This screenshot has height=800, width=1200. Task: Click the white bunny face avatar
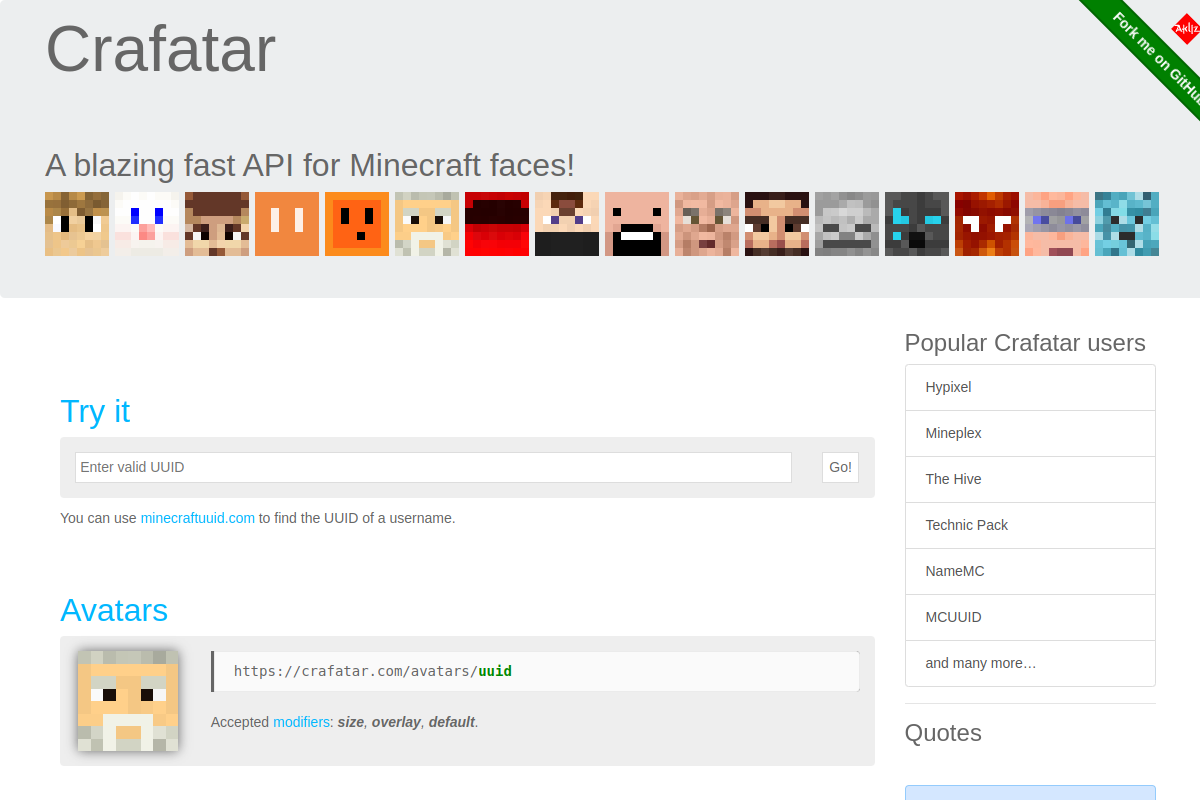[147, 224]
